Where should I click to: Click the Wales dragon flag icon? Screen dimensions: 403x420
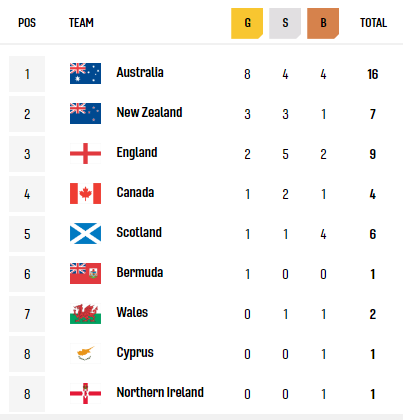pyautogui.click(x=85, y=313)
